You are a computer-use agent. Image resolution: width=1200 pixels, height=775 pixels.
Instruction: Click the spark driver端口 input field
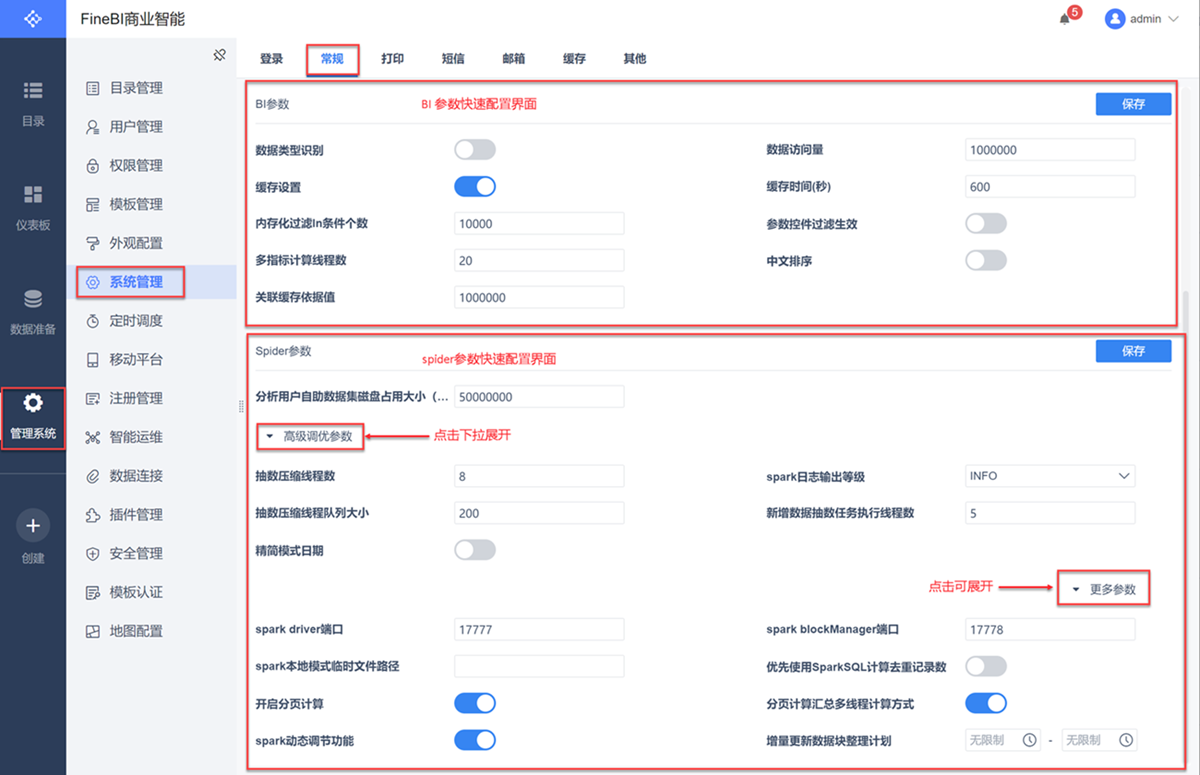tap(539, 630)
